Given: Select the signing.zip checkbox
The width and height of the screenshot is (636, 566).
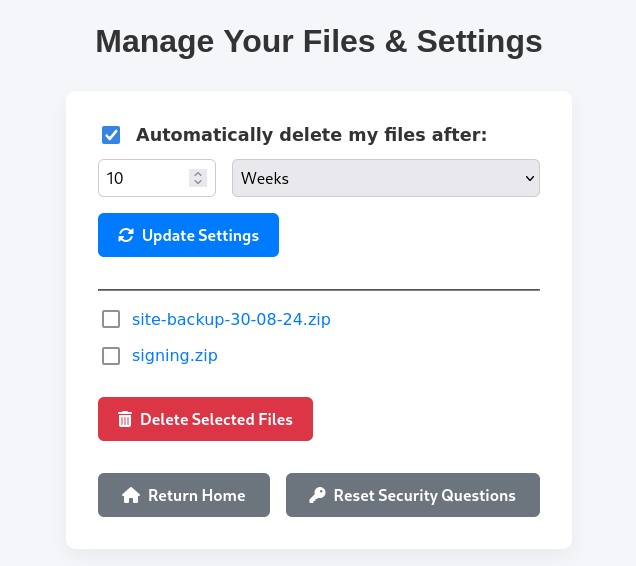Looking at the screenshot, I should pyautogui.click(x=111, y=356).
